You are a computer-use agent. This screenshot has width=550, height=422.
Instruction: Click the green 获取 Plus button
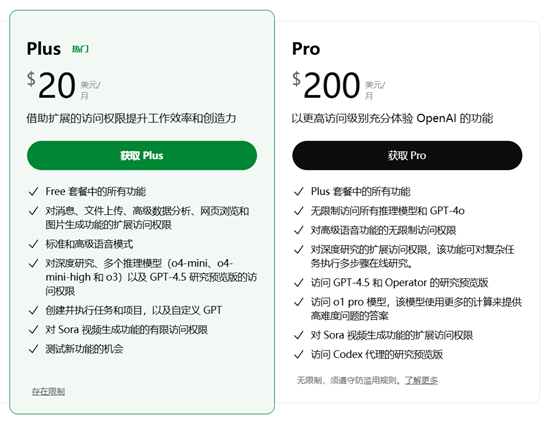tap(142, 155)
